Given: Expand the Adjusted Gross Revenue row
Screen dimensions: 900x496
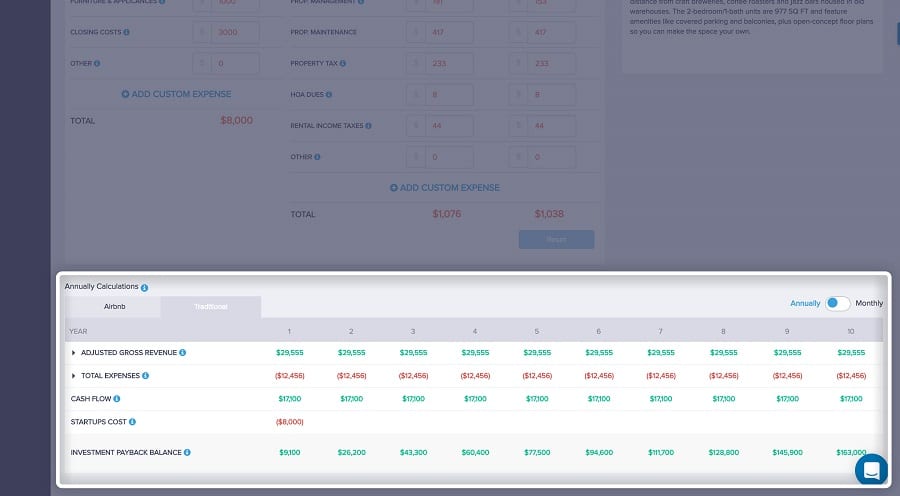Looking at the screenshot, I should click(73, 353).
